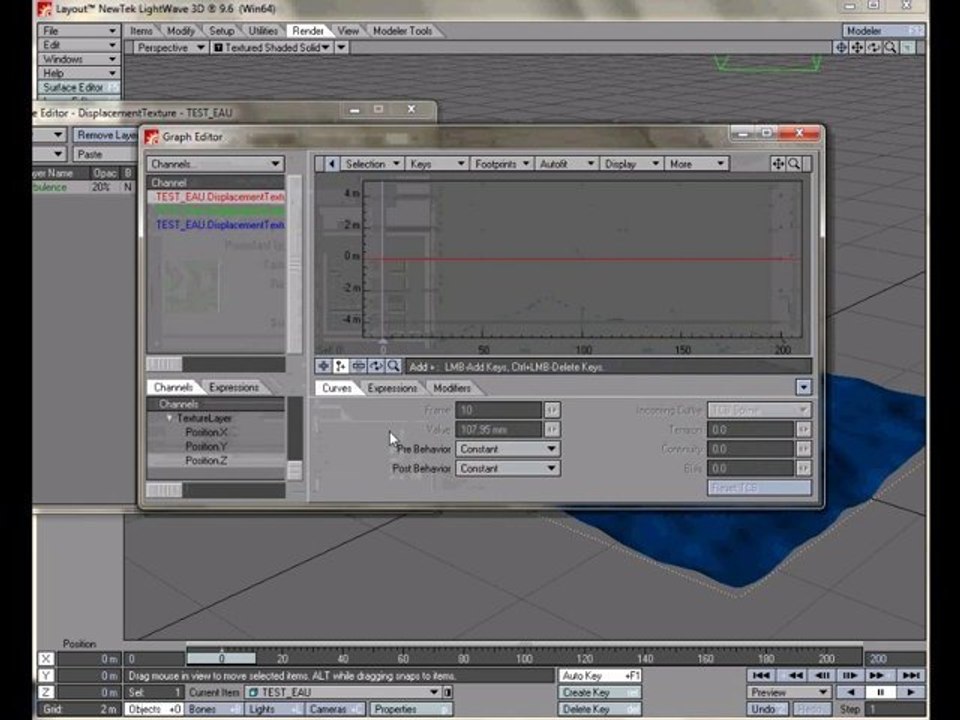Open the Preview dropdown

pyautogui.click(x=789, y=692)
